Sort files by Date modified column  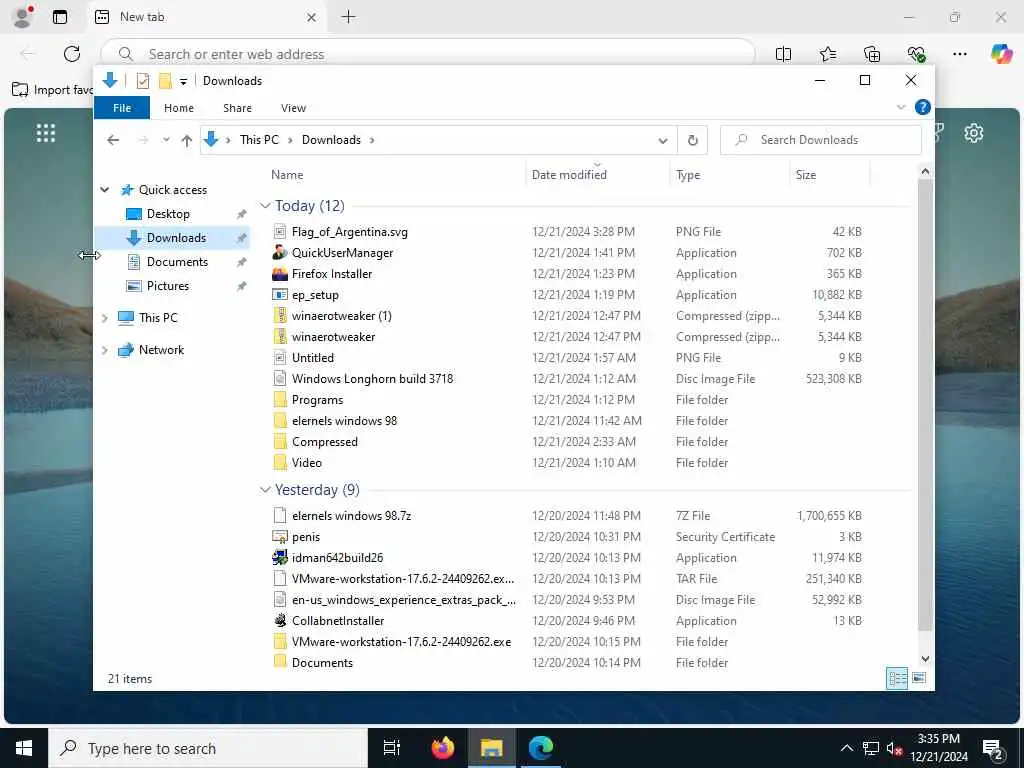[569, 175]
